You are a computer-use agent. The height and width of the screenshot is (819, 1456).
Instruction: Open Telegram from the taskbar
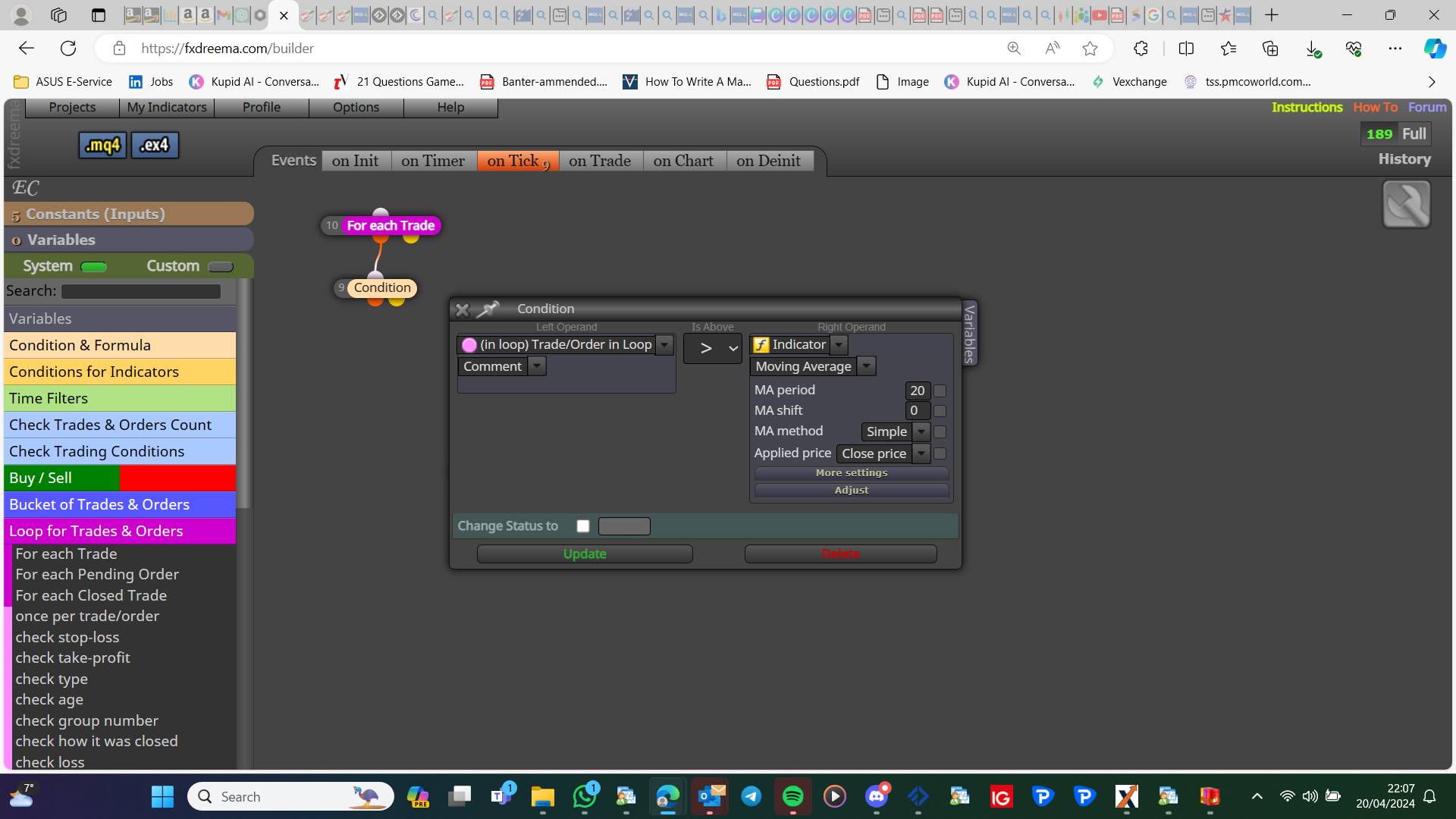[751, 796]
